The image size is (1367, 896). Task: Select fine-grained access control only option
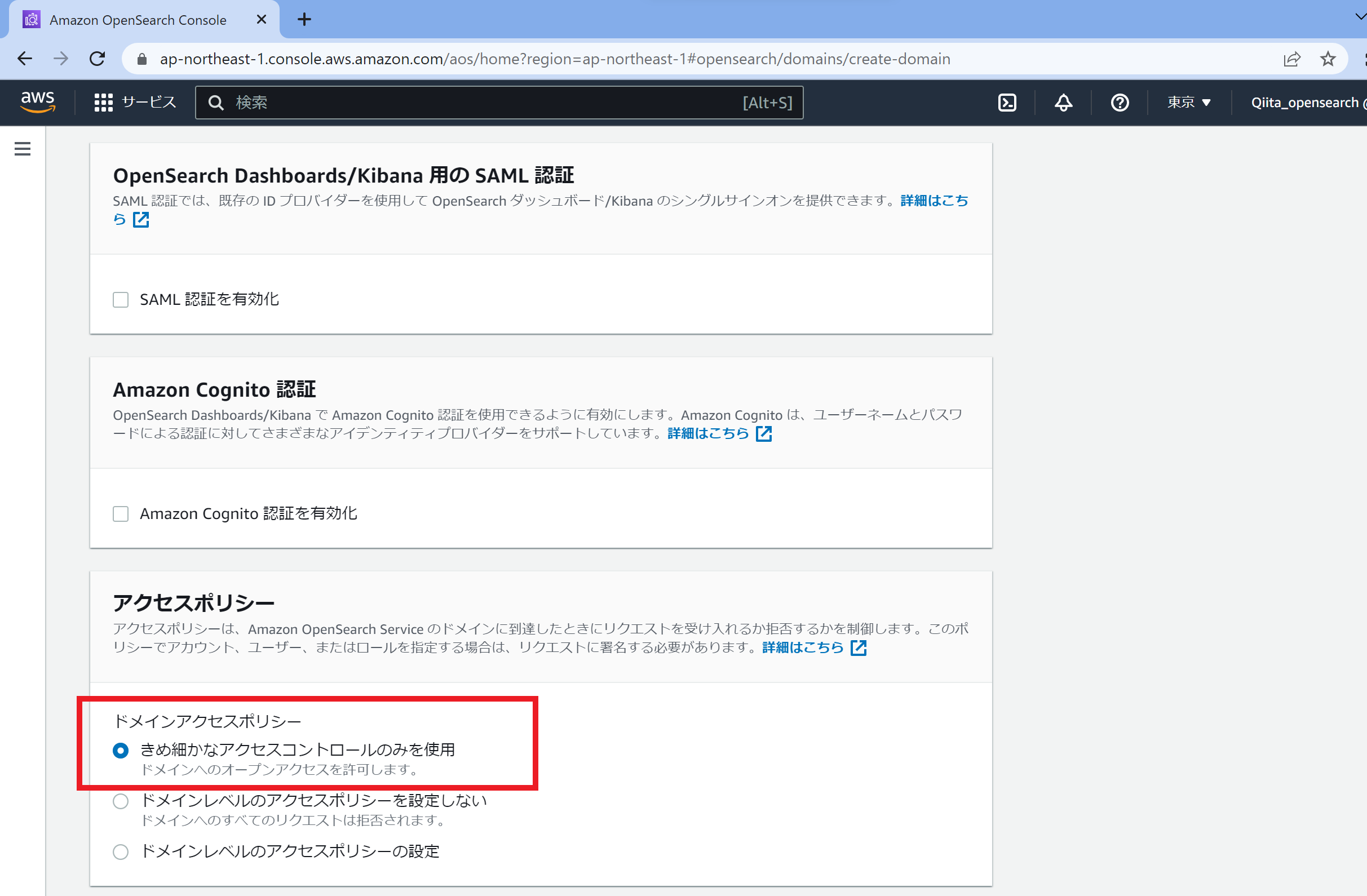(x=121, y=751)
